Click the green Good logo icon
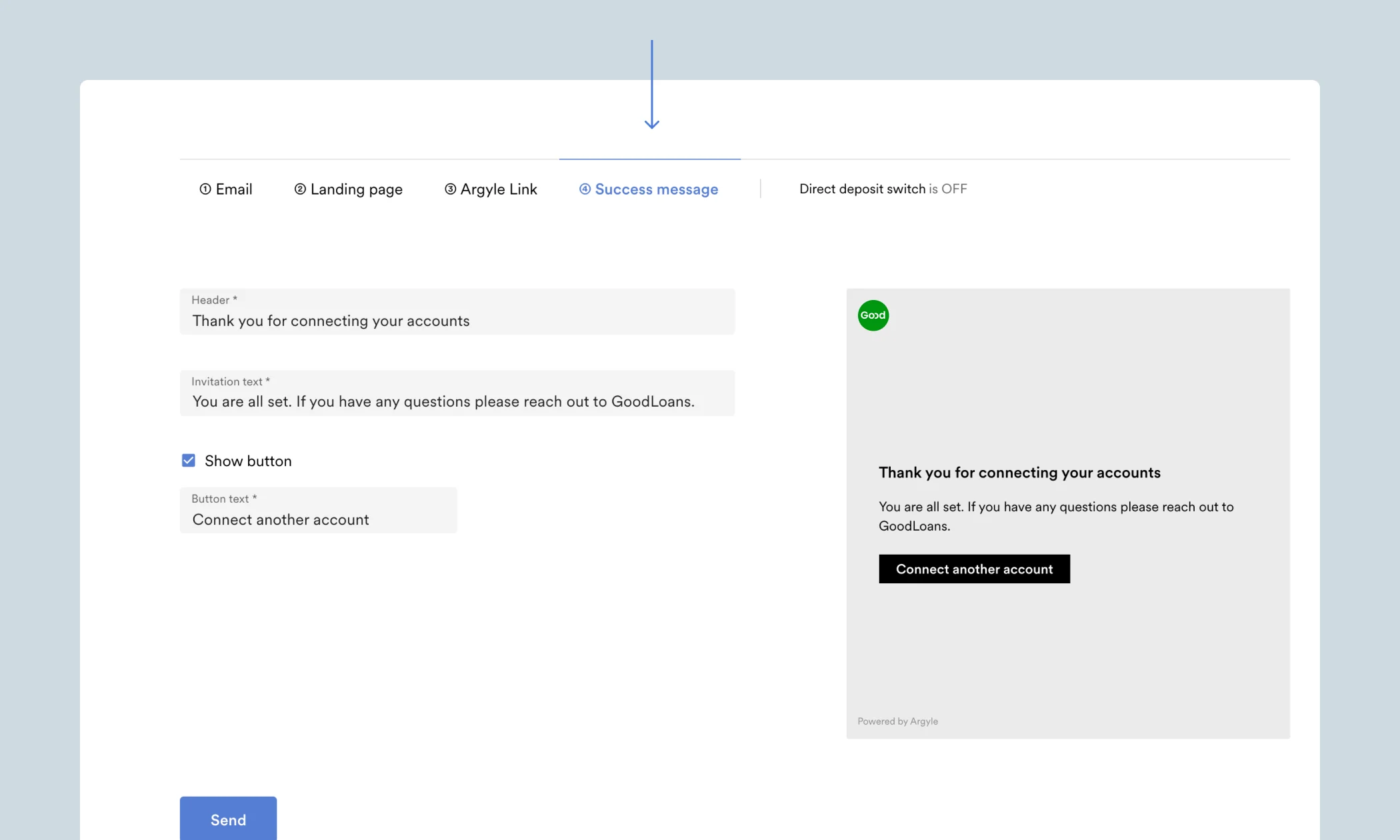This screenshot has height=840, width=1400. coord(873,315)
